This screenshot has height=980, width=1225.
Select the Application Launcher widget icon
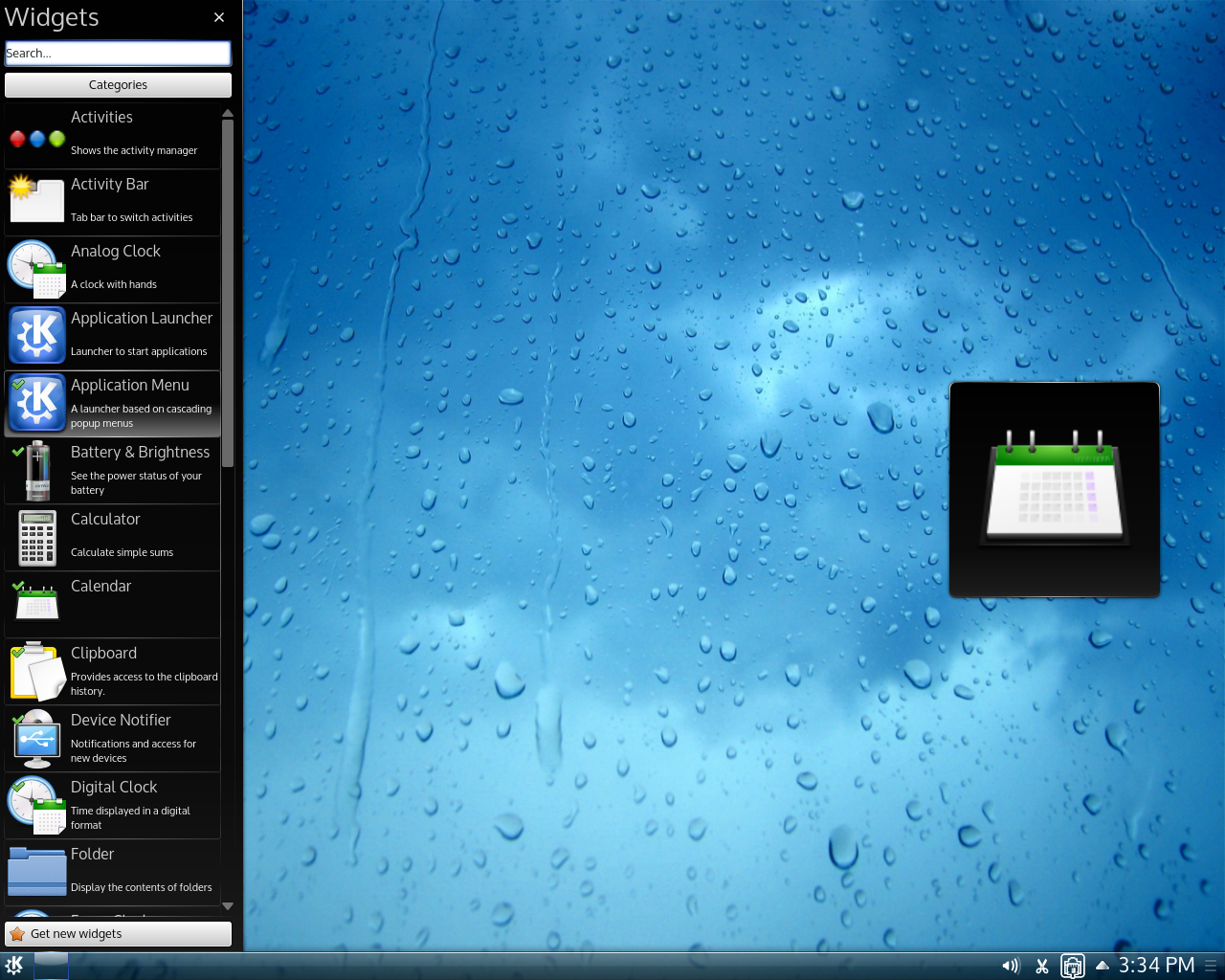tap(37, 336)
